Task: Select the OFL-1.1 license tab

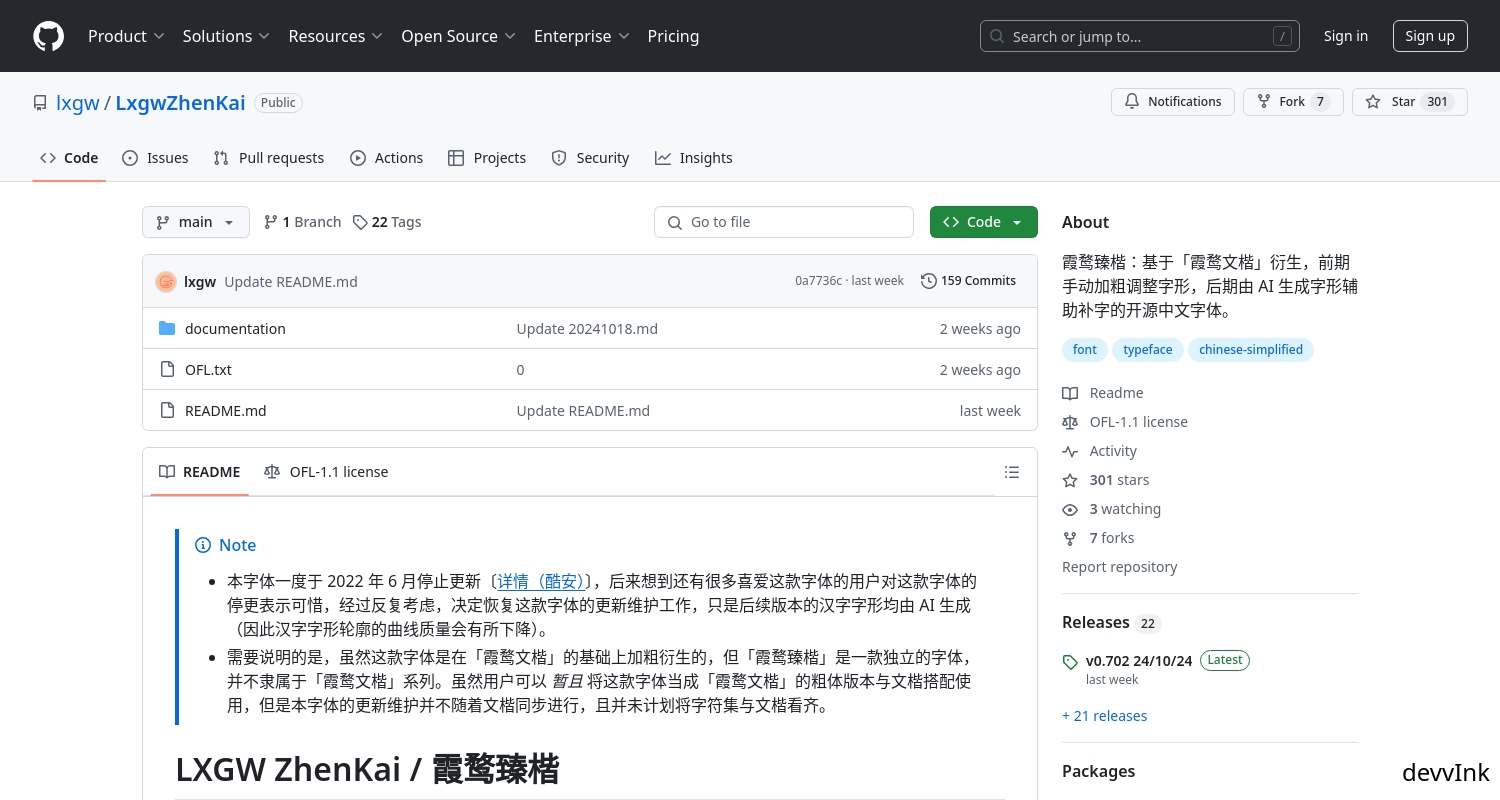Action: [x=326, y=472]
